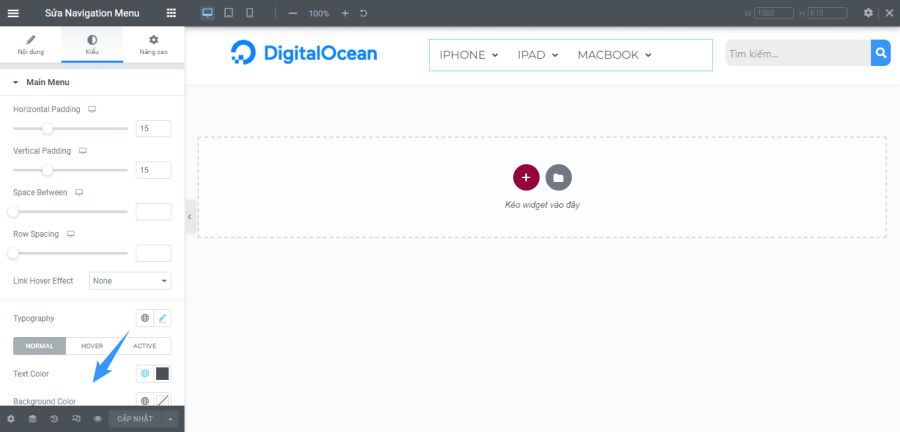Add template with folder button
This screenshot has width=900, height=432.
pyautogui.click(x=558, y=177)
